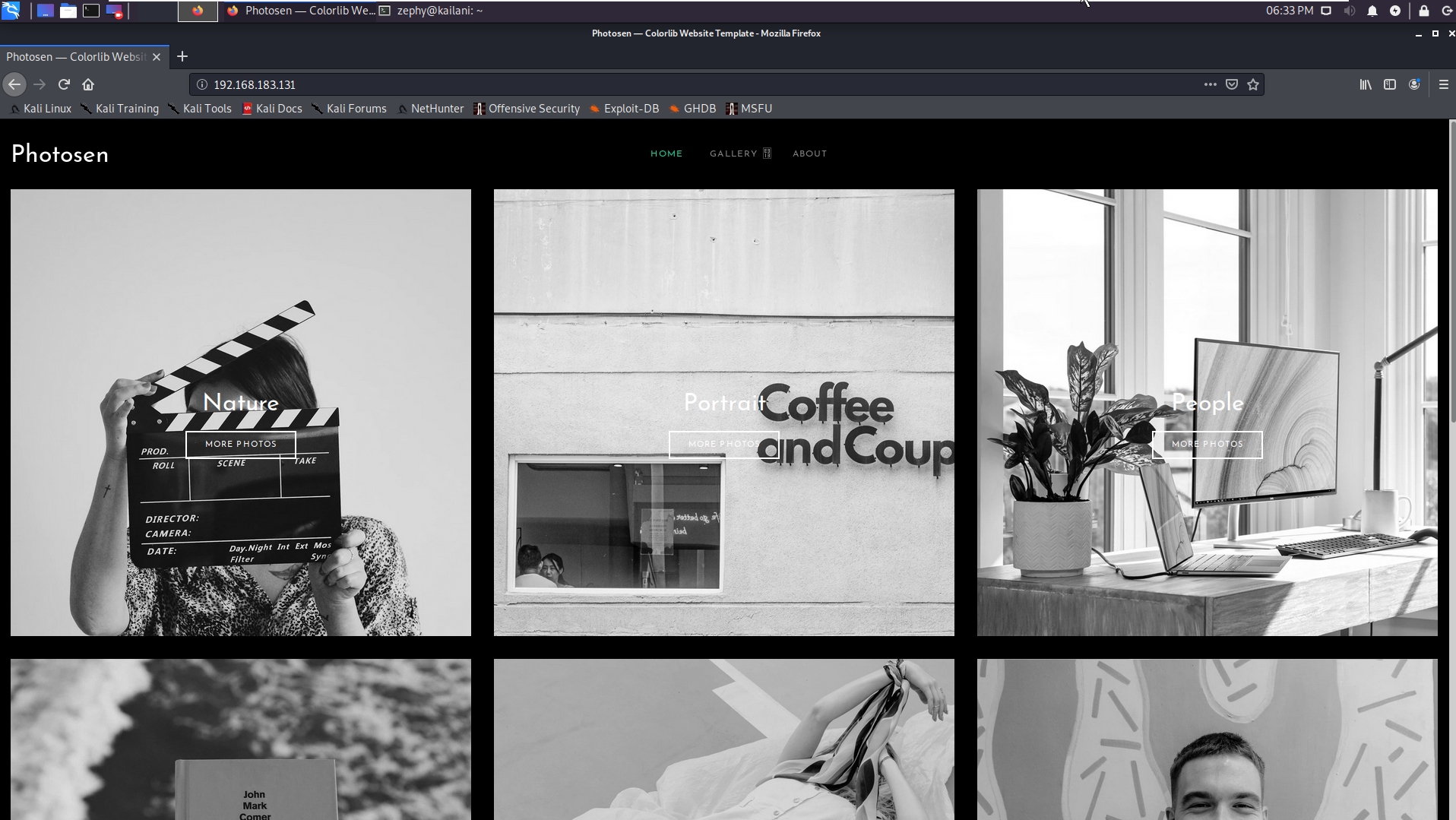This screenshot has width=1456, height=820.
Task: Click the screen recorder panel icon
Action: click(114, 11)
